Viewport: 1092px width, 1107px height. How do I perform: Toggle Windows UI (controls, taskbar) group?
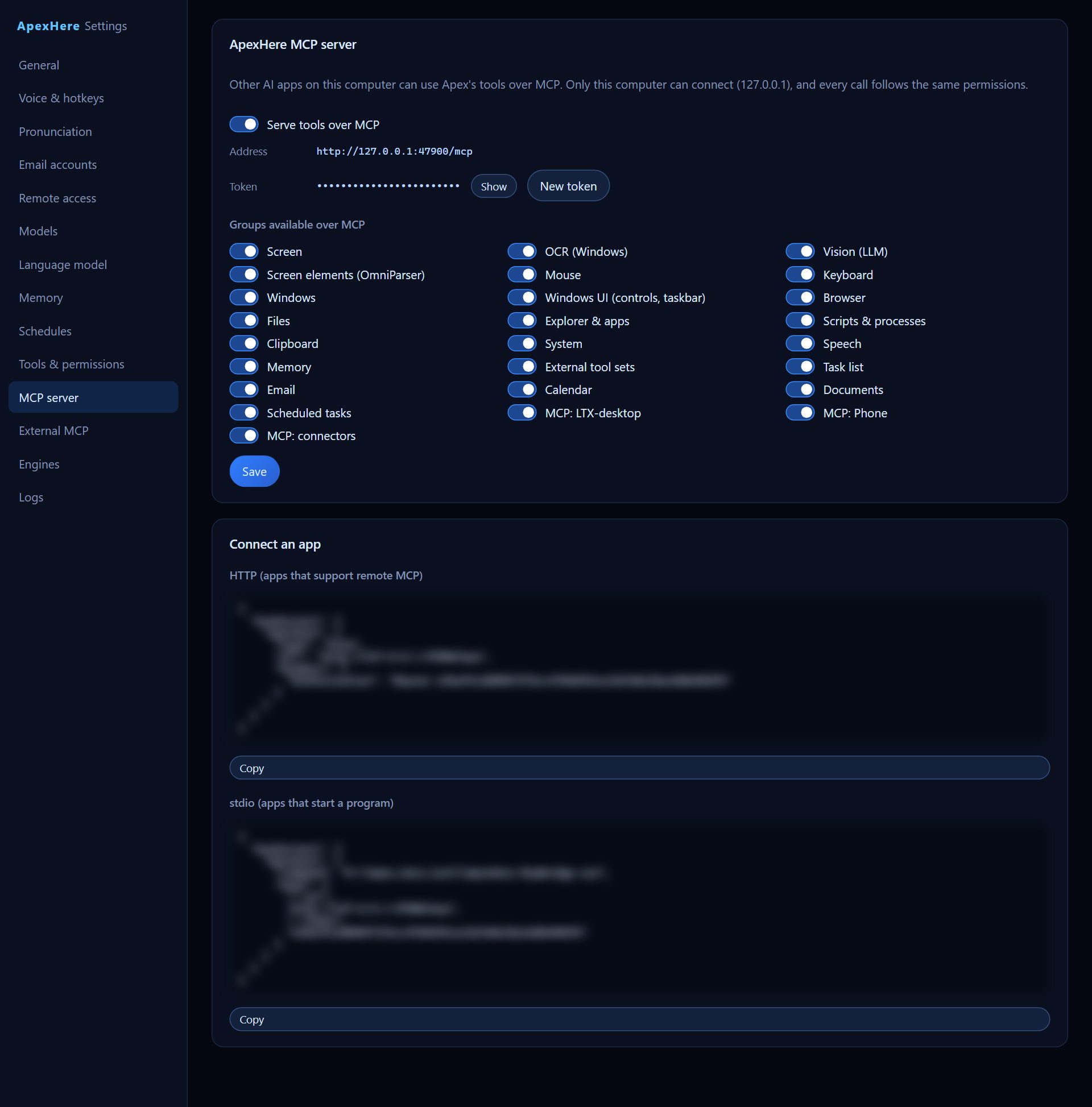pyautogui.click(x=522, y=298)
